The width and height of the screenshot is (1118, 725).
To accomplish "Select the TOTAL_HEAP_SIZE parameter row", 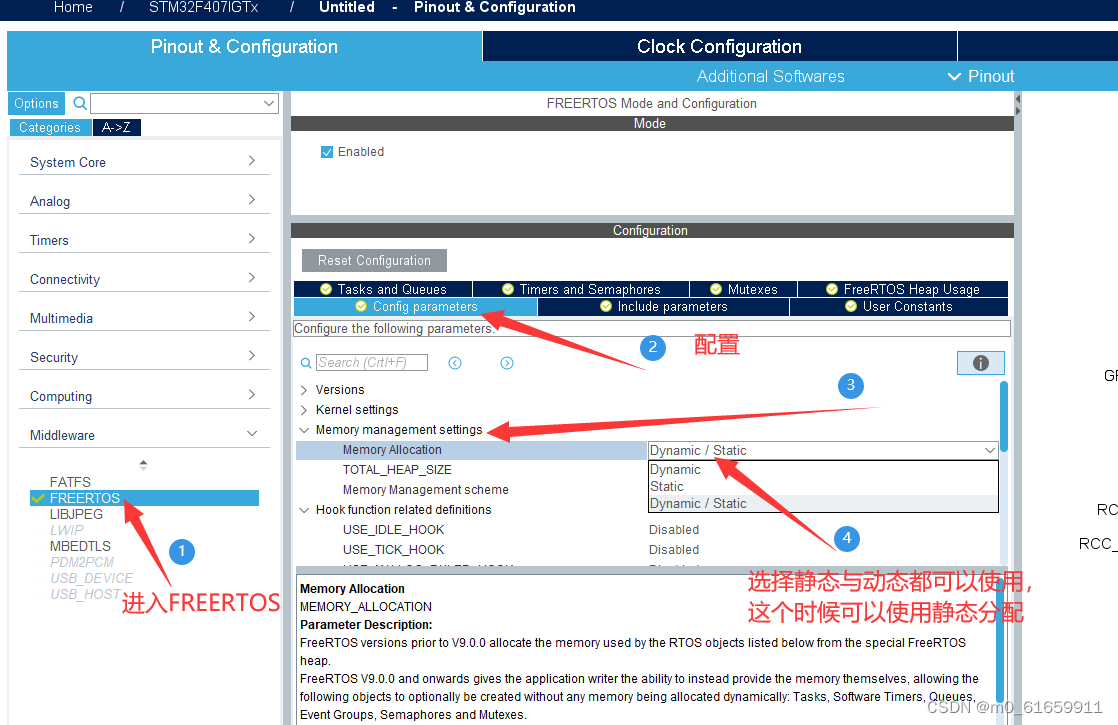I will 397,470.
